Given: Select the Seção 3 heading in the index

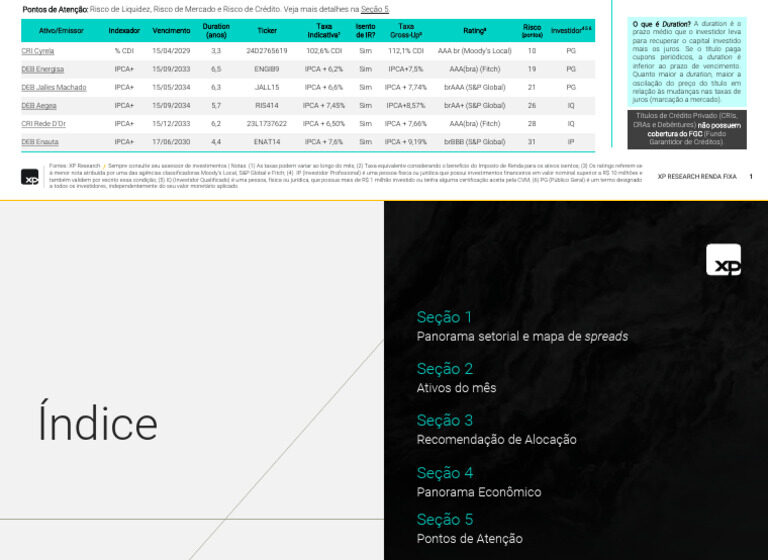Looking at the screenshot, I should coord(445,420).
